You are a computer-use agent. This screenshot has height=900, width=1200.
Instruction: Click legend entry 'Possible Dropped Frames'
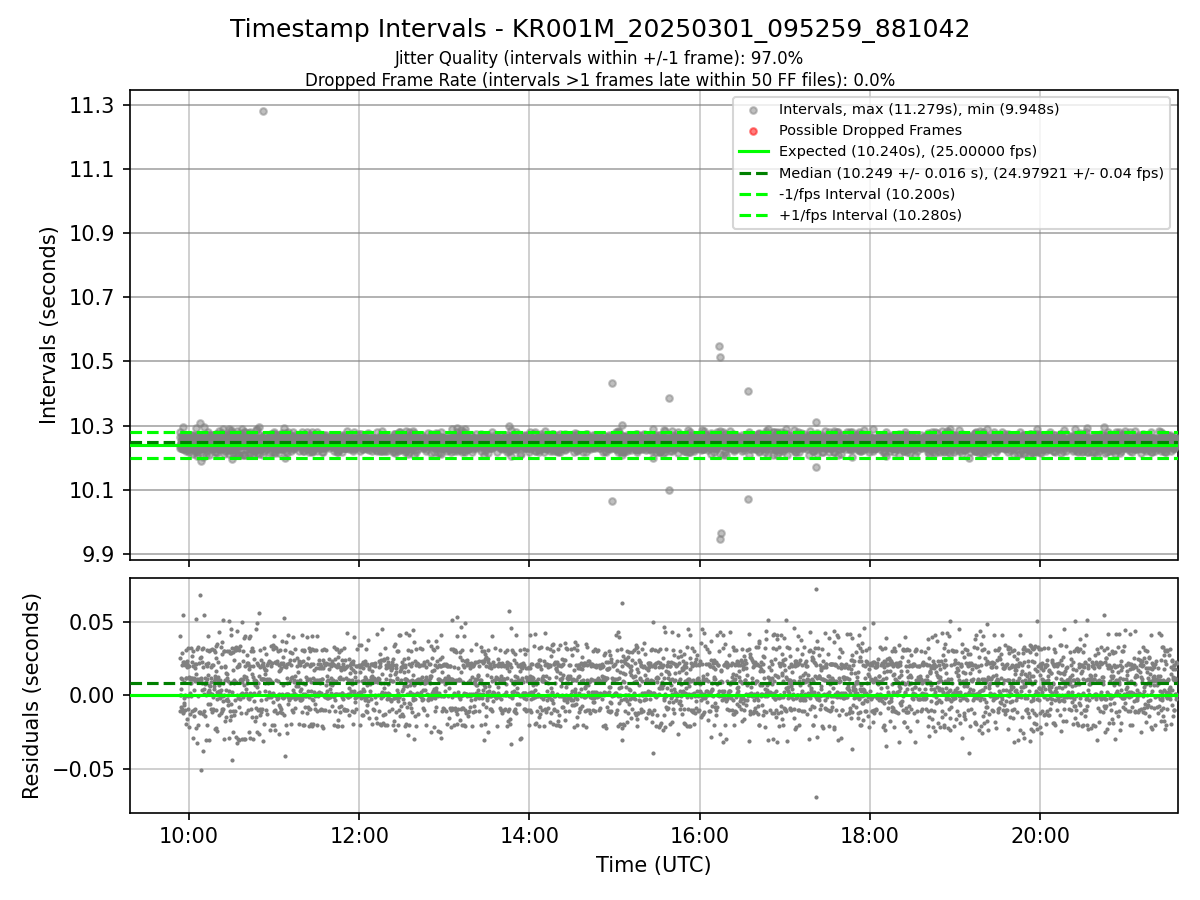click(870, 130)
